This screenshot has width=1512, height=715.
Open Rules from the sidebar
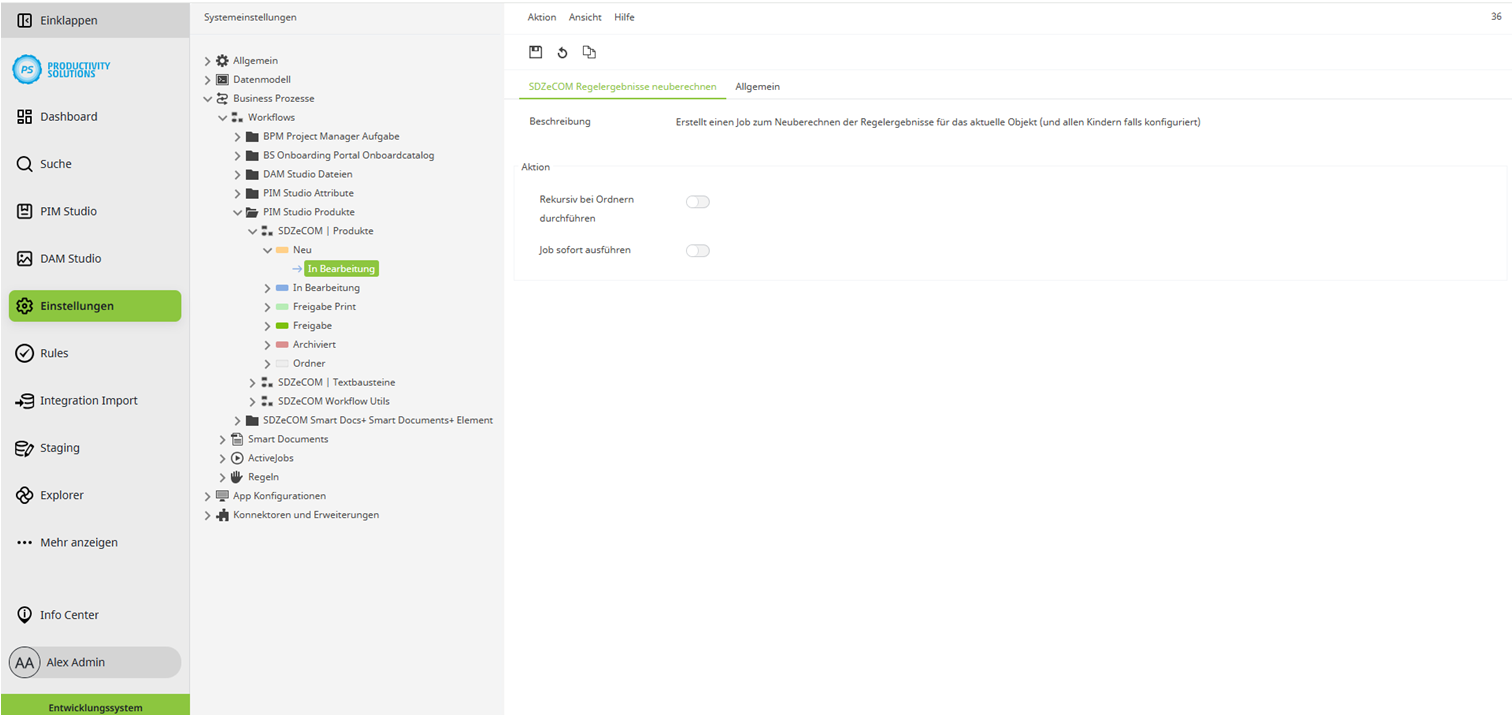(x=52, y=352)
